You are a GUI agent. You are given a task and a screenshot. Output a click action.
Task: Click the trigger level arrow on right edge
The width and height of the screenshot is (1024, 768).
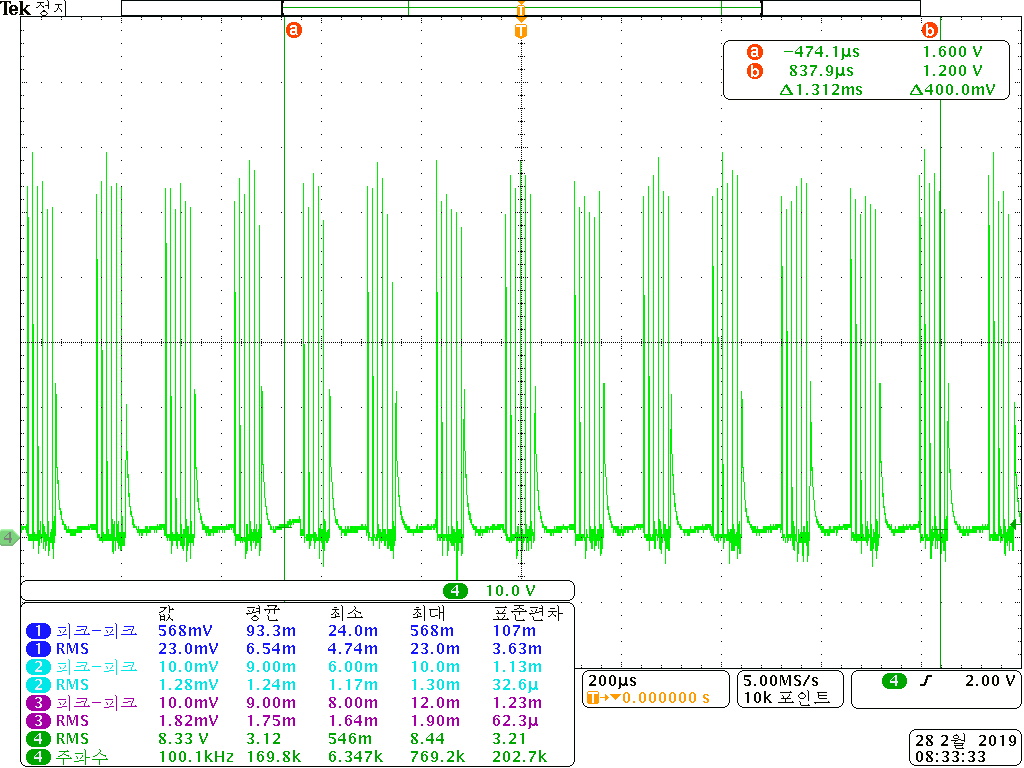point(1014,524)
